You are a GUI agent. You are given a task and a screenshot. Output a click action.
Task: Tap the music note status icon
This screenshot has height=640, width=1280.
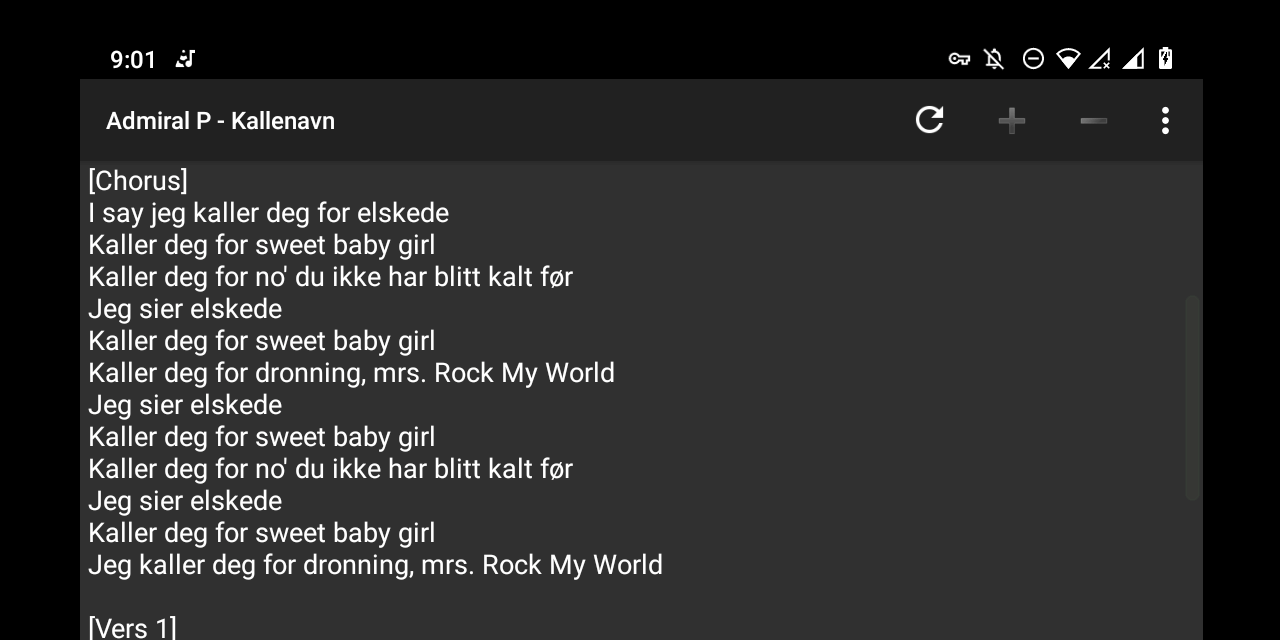pos(186,59)
